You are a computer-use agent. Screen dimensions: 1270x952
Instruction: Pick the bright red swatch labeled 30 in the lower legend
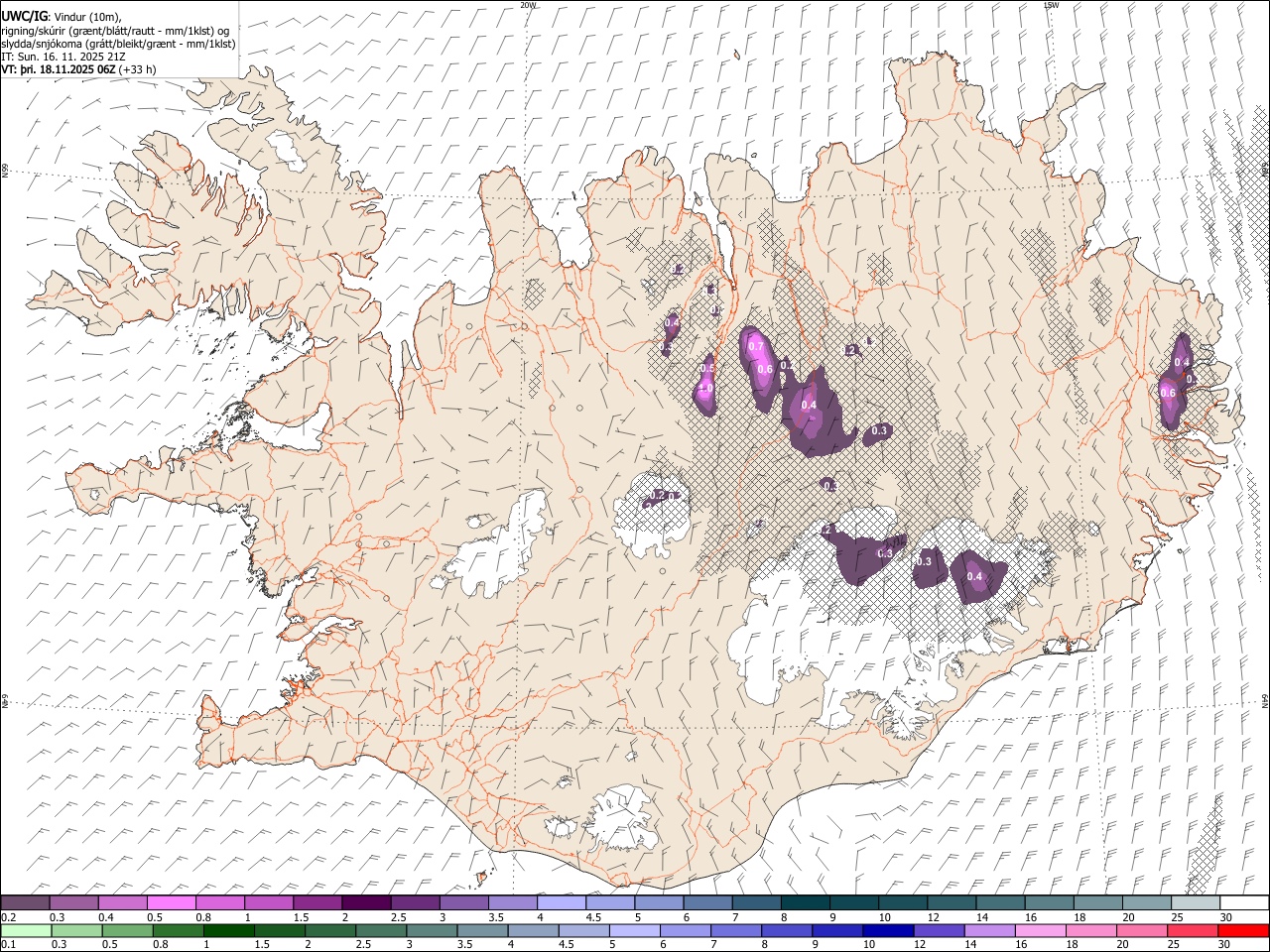click(1243, 930)
